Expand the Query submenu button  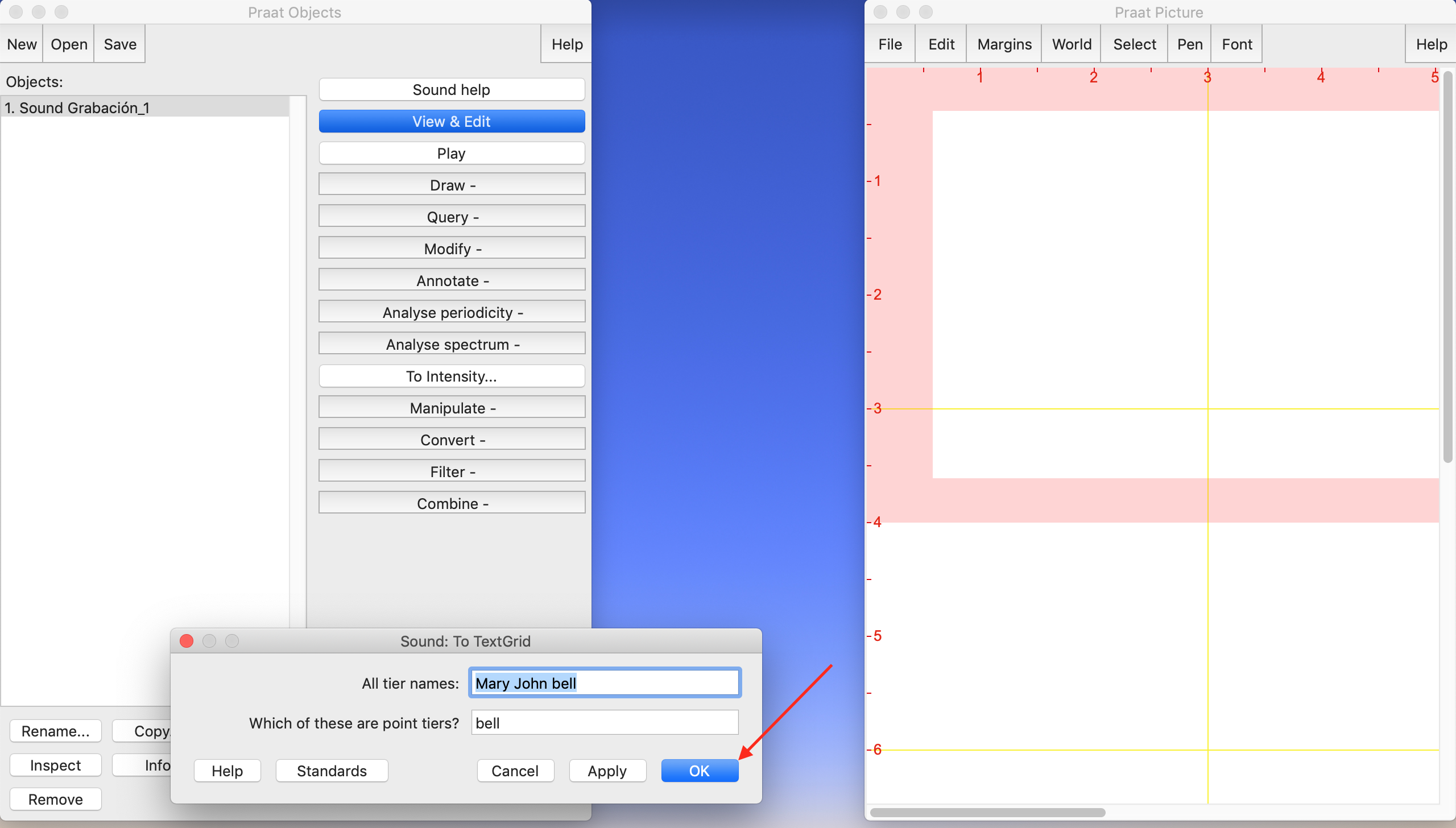452,217
